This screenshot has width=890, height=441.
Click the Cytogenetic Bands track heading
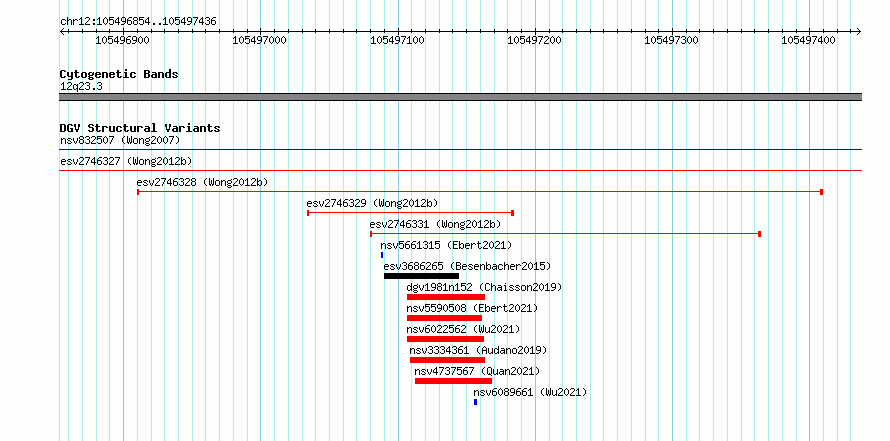click(119, 74)
